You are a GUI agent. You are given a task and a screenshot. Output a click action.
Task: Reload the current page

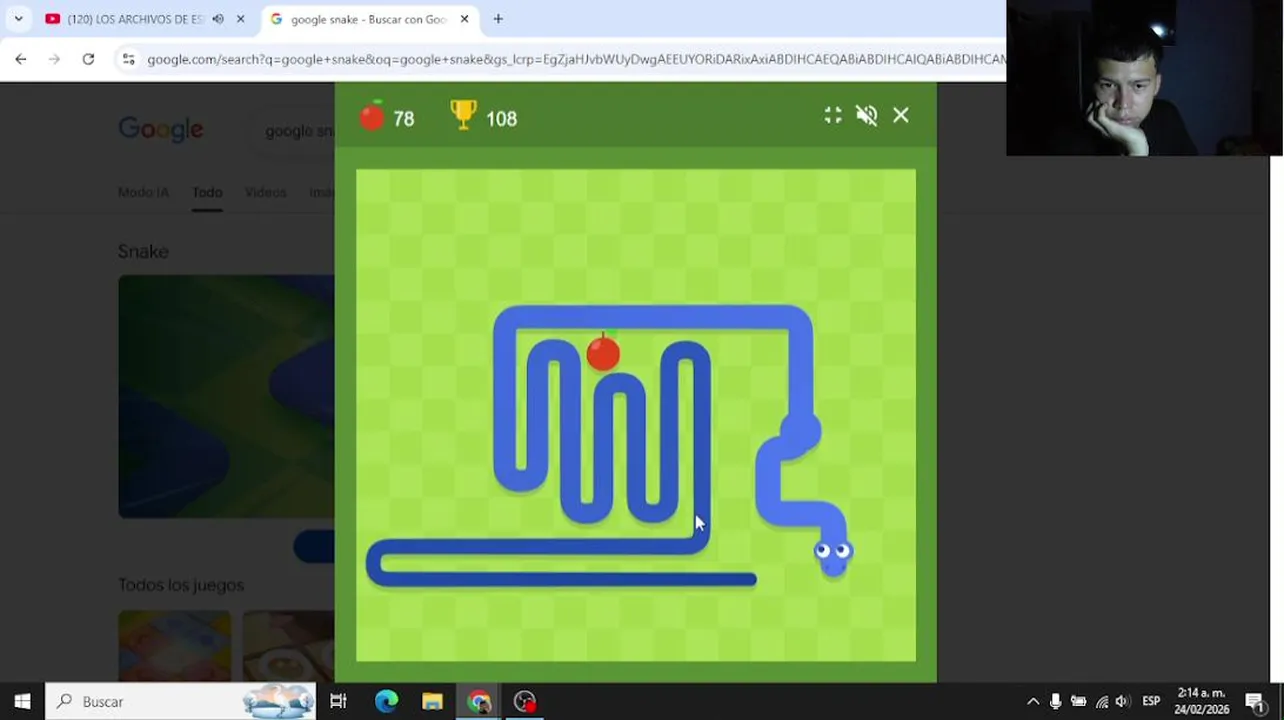88,59
